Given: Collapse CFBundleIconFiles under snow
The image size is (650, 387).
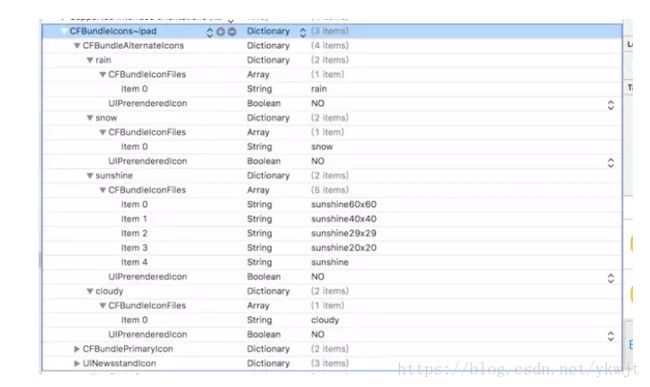Looking at the screenshot, I should [x=103, y=133].
